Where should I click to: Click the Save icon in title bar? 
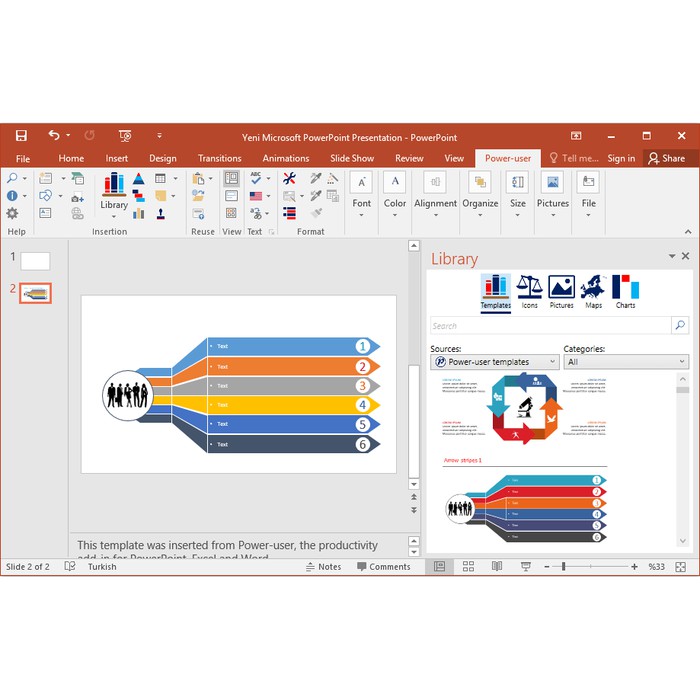21,136
